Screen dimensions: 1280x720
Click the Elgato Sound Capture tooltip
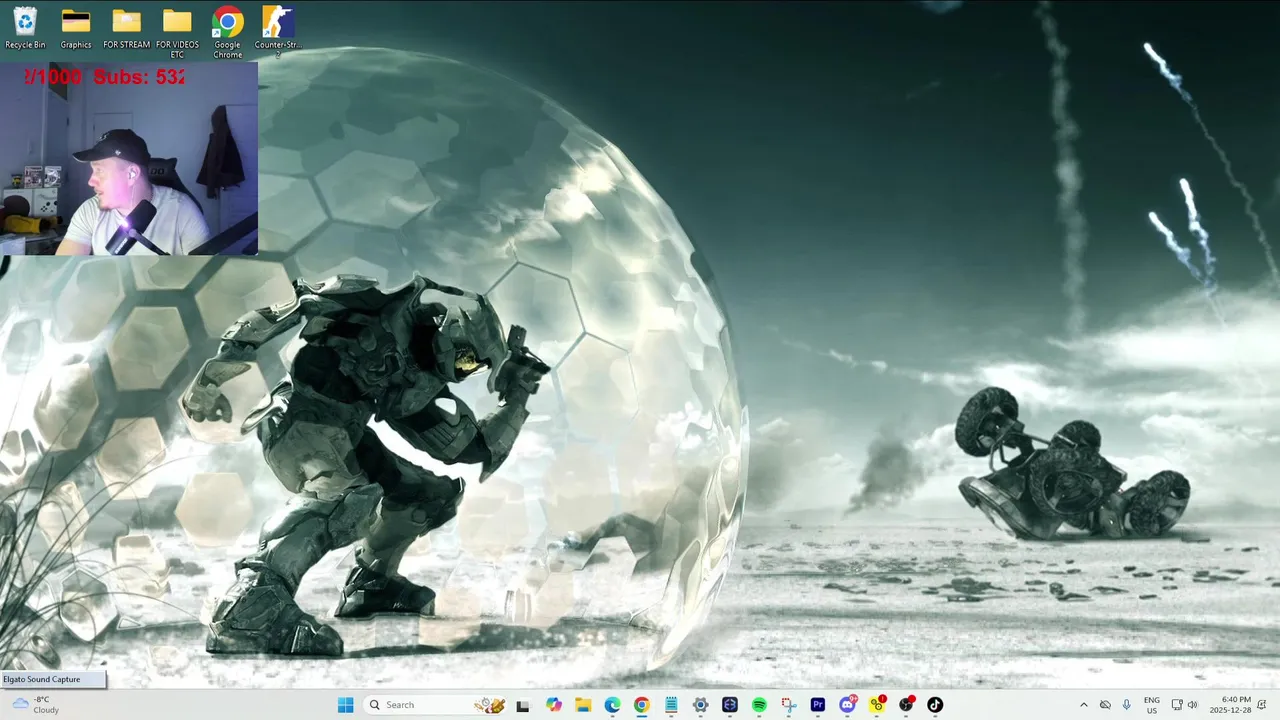point(53,680)
